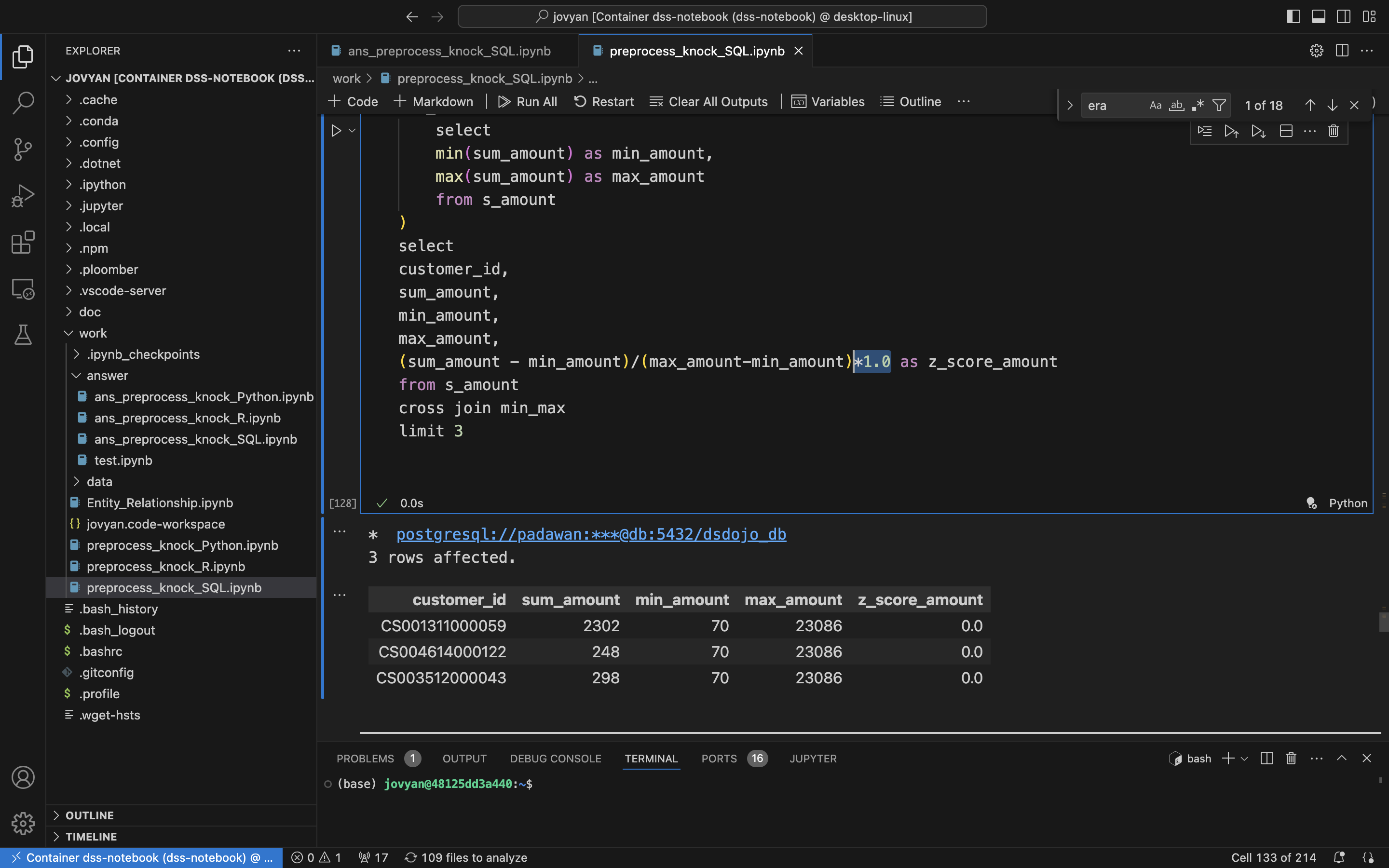Split the cell using cell toolbar

click(x=1286, y=132)
